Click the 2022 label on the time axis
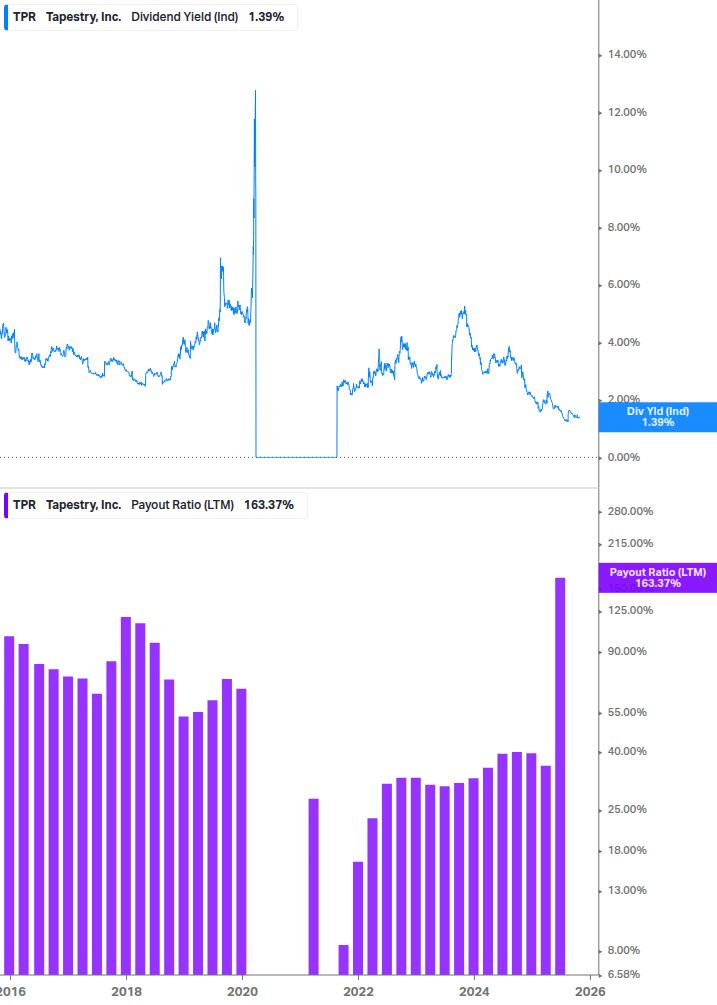This screenshot has height=1005, width=717. (x=358, y=991)
